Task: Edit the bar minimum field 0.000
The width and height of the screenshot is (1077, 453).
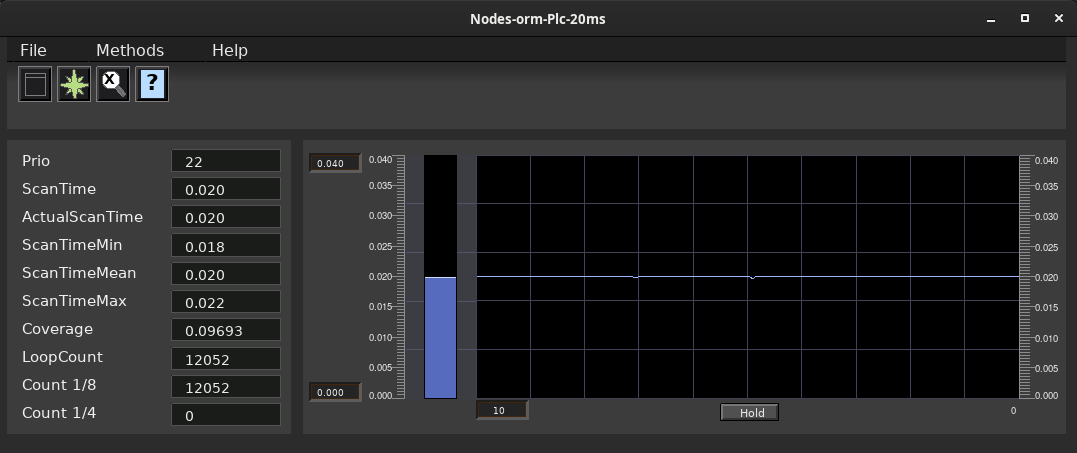Action: (x=335, y=392)
